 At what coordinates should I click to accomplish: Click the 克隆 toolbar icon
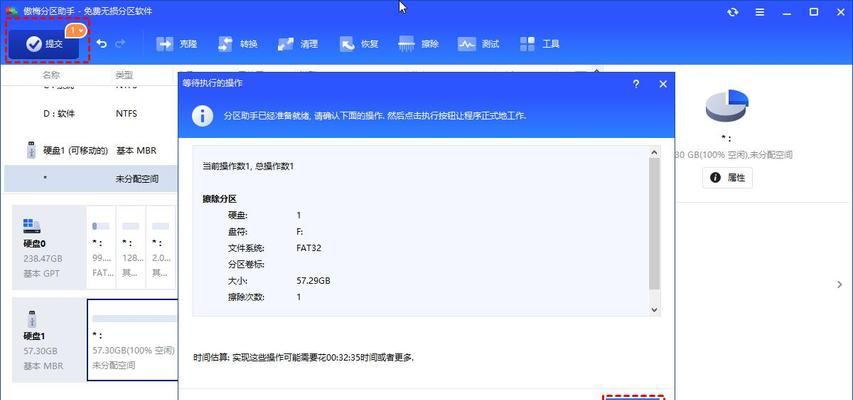point(165,44)
